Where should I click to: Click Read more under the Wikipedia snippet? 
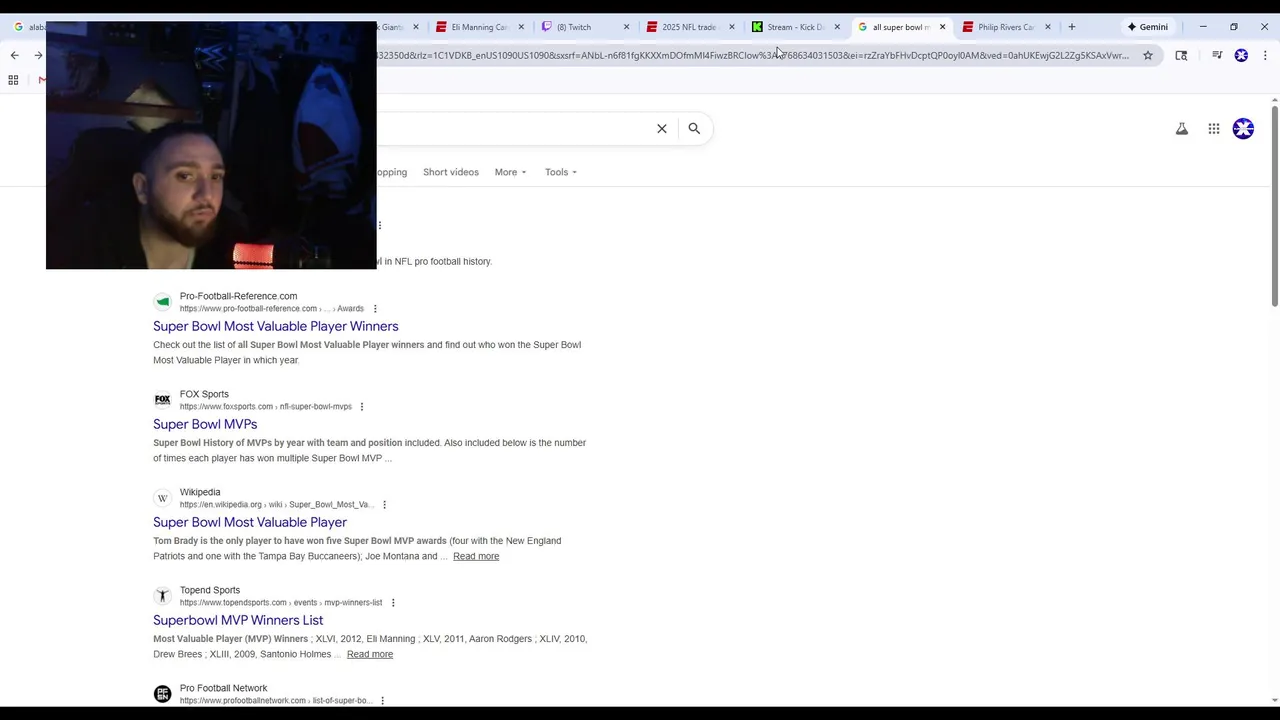click(x=476, y=556)
